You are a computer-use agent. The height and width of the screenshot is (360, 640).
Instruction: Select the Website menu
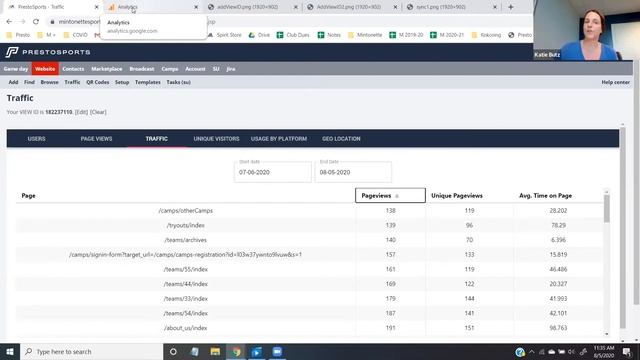click(45, 69)
